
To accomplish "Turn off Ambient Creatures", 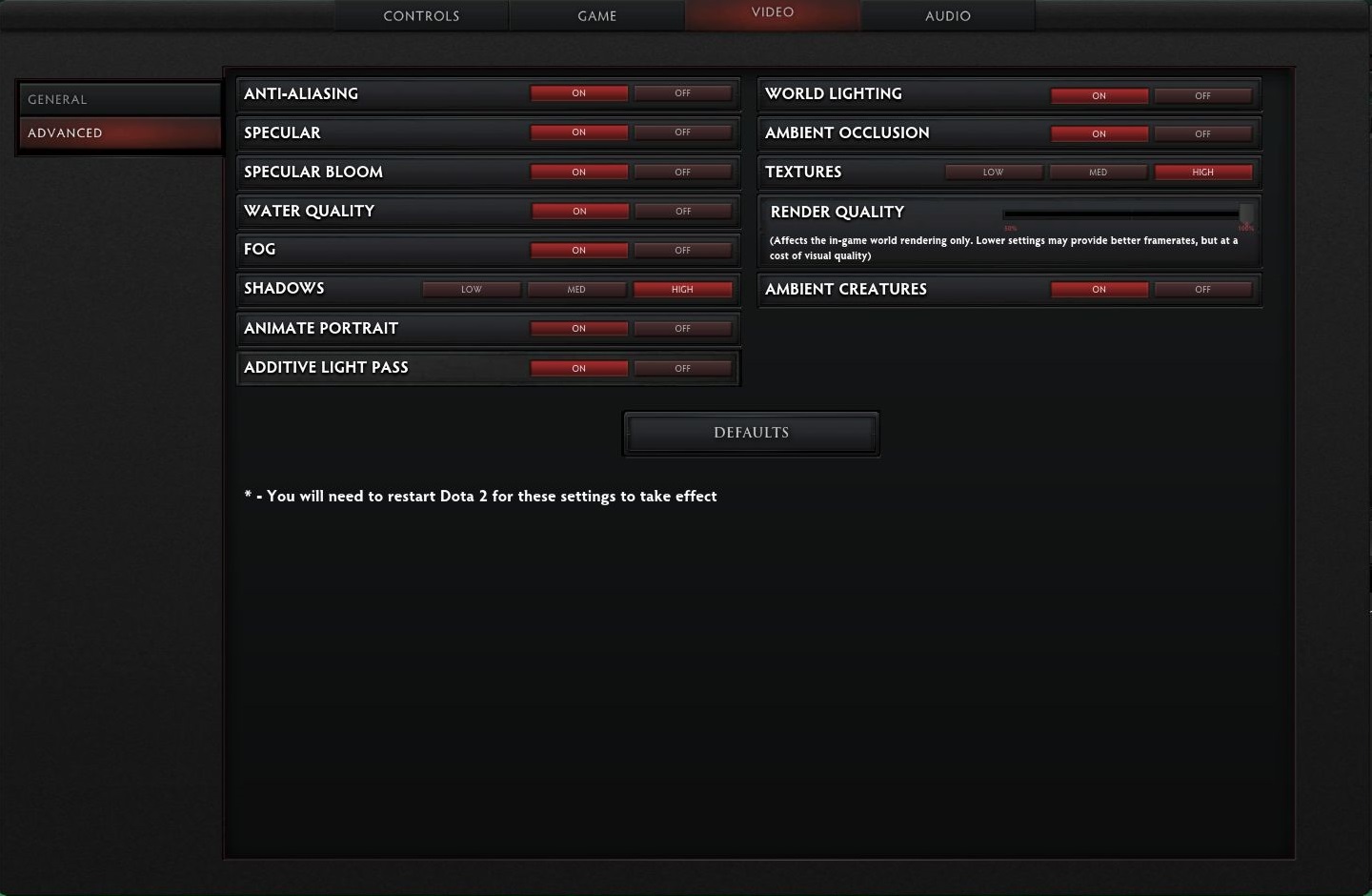I will [x=1203, y=290].
